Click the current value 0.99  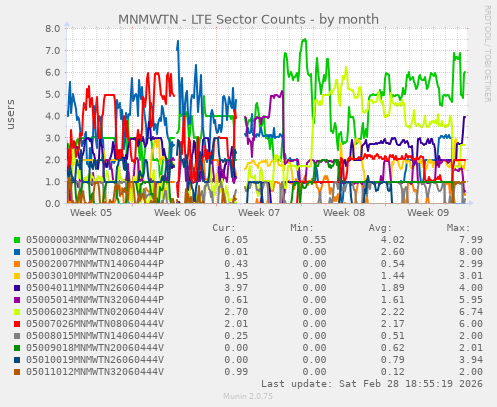pos(236,372)
